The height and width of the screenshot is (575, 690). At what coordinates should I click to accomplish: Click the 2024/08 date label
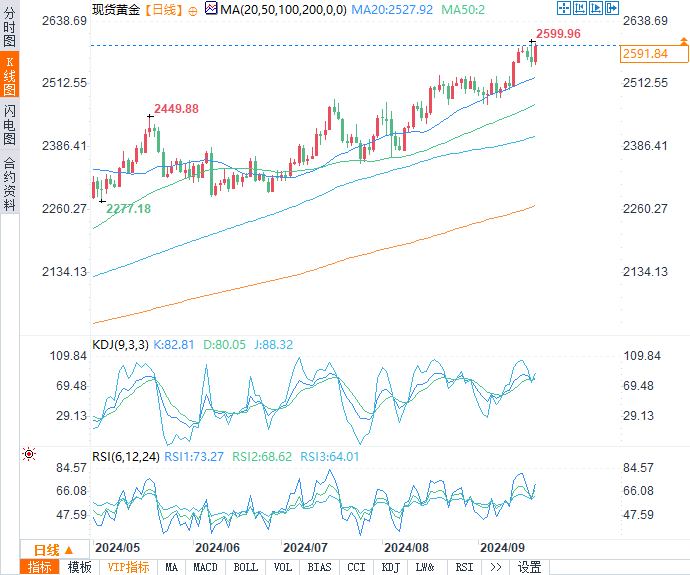click(406, 548)
